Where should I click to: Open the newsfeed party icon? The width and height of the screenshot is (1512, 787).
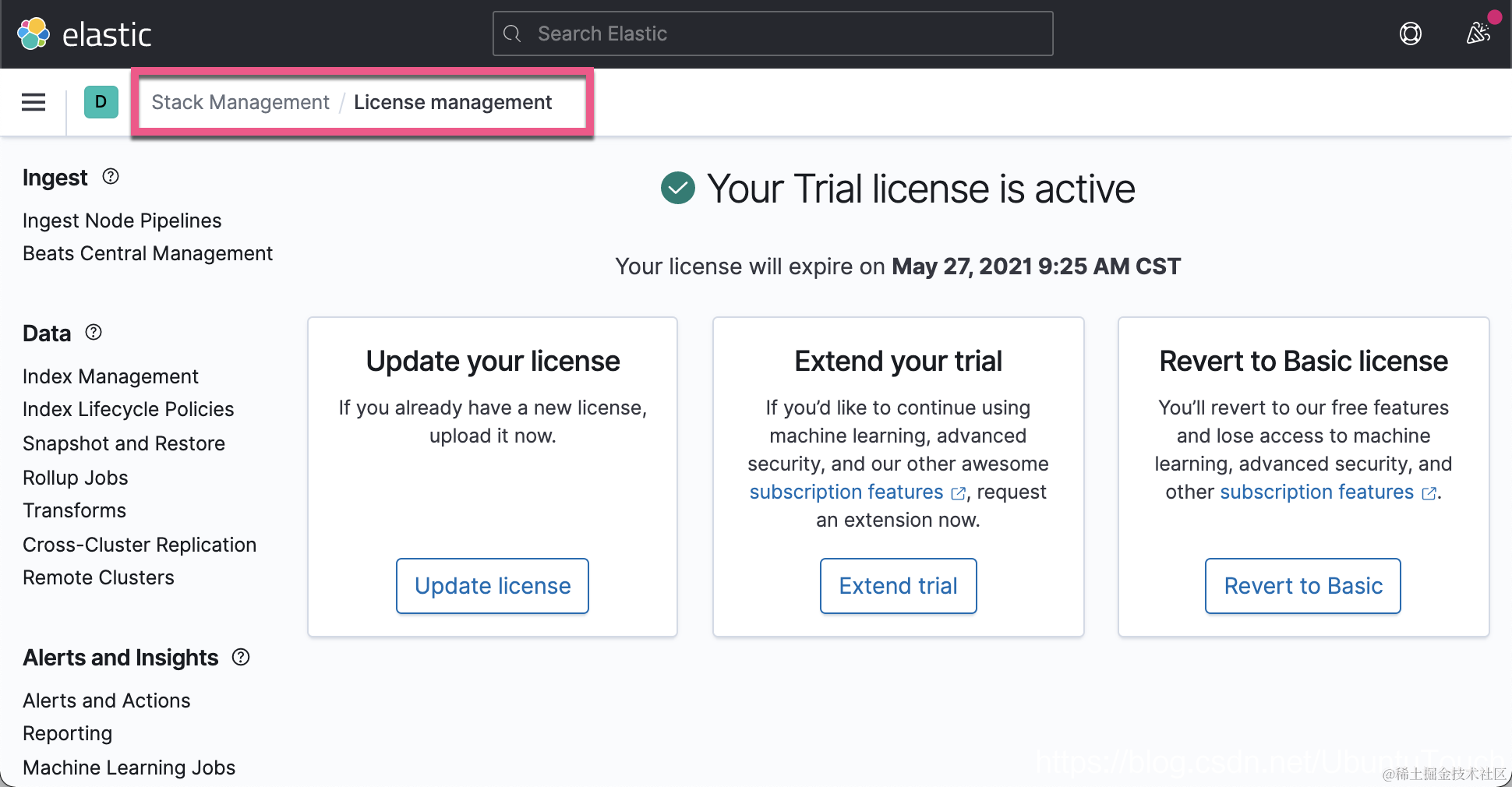tap(1478, 33)
